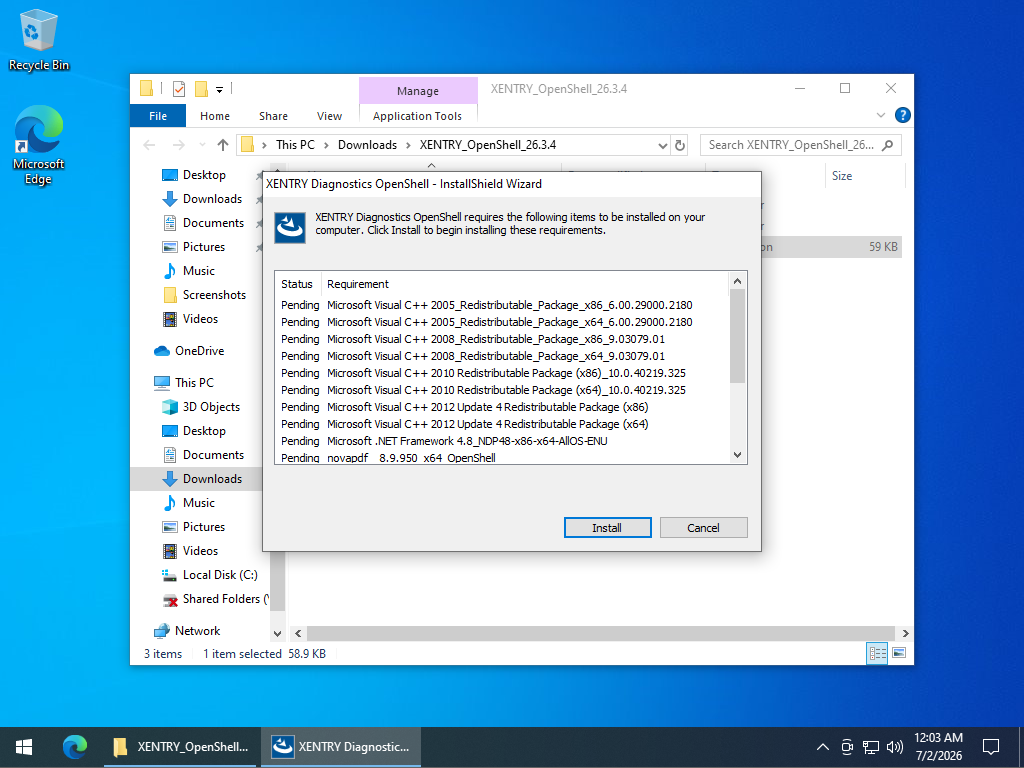Open recent locations dropdown in Explorer
Screen dimensions: 1024x768
click(202, 145)
